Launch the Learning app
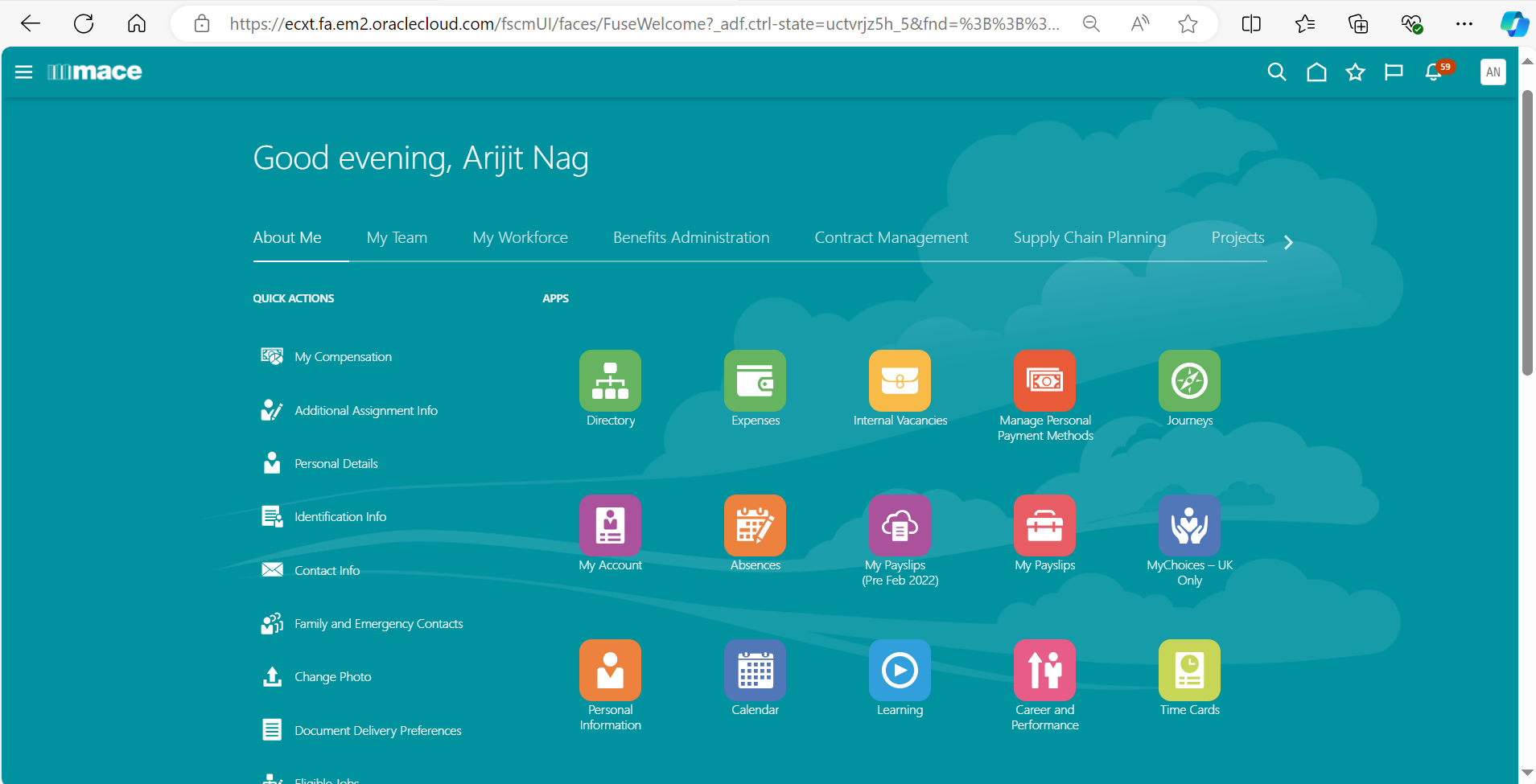Viewport: 1536px width, 784px height. coord(900,670)
